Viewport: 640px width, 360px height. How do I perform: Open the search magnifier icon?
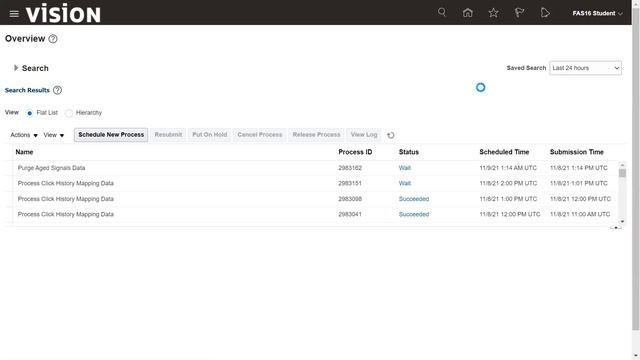pyautogui.click(x=442, y=13)
